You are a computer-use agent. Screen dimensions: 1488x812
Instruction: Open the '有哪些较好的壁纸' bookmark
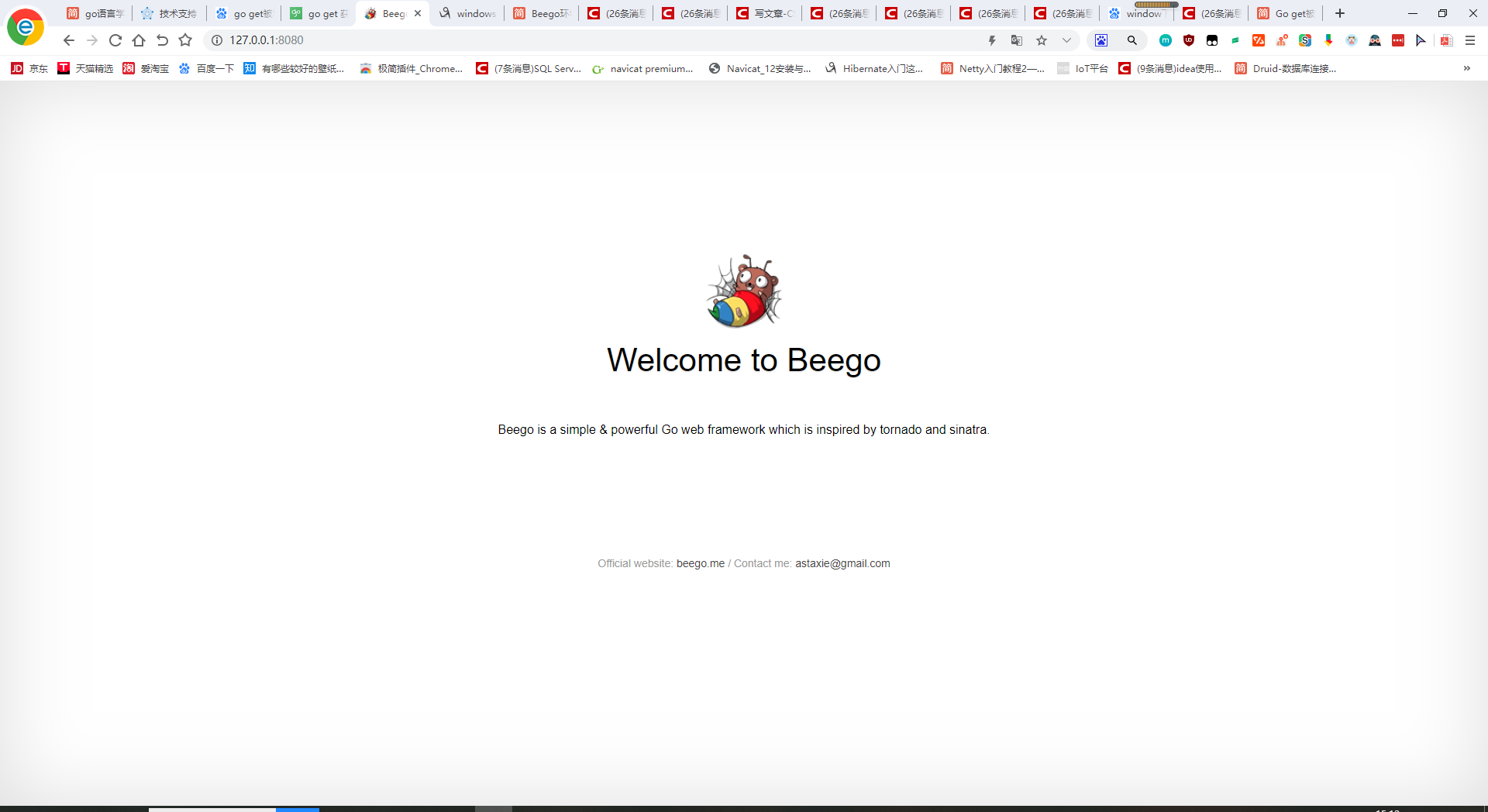pyautogui.click(x=294, y=68)
